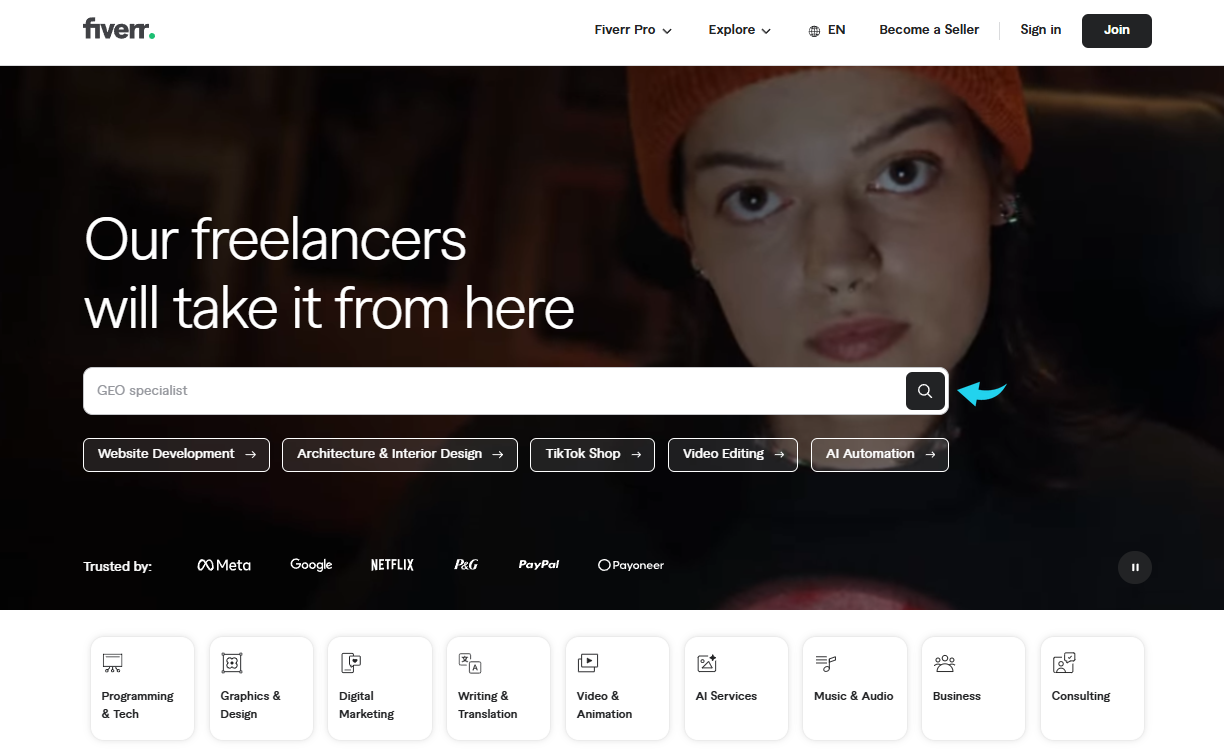Click the Payoneer logo

pos(631,565)
